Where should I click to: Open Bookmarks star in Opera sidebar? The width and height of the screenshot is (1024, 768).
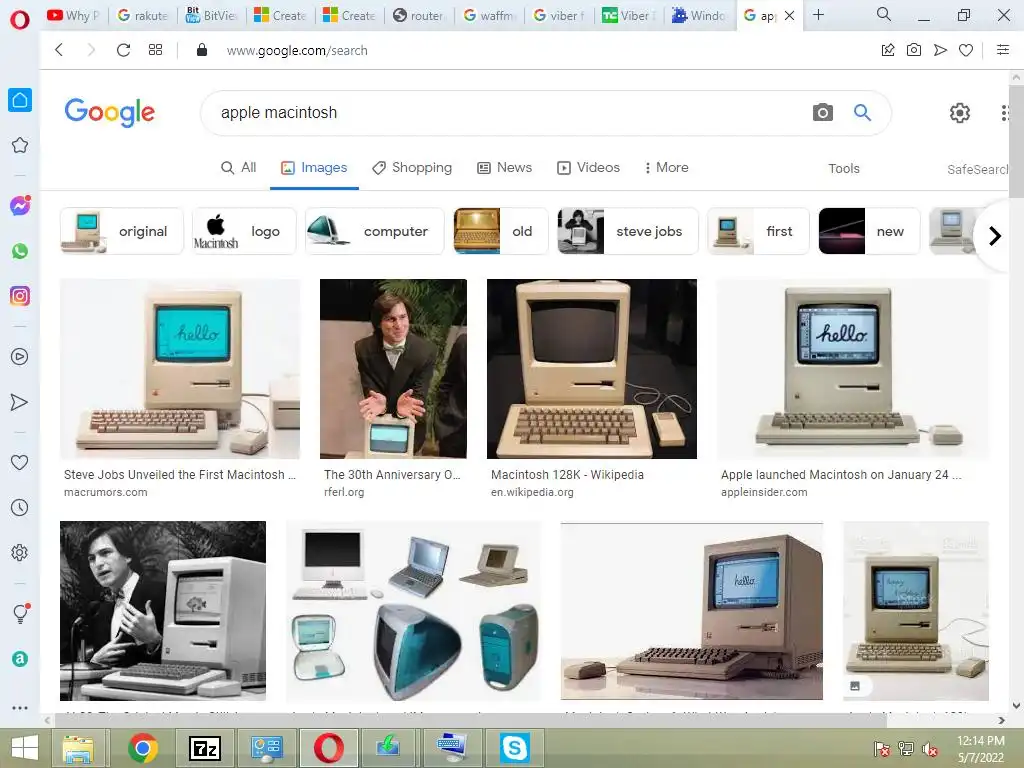click(x=20, y=145)
